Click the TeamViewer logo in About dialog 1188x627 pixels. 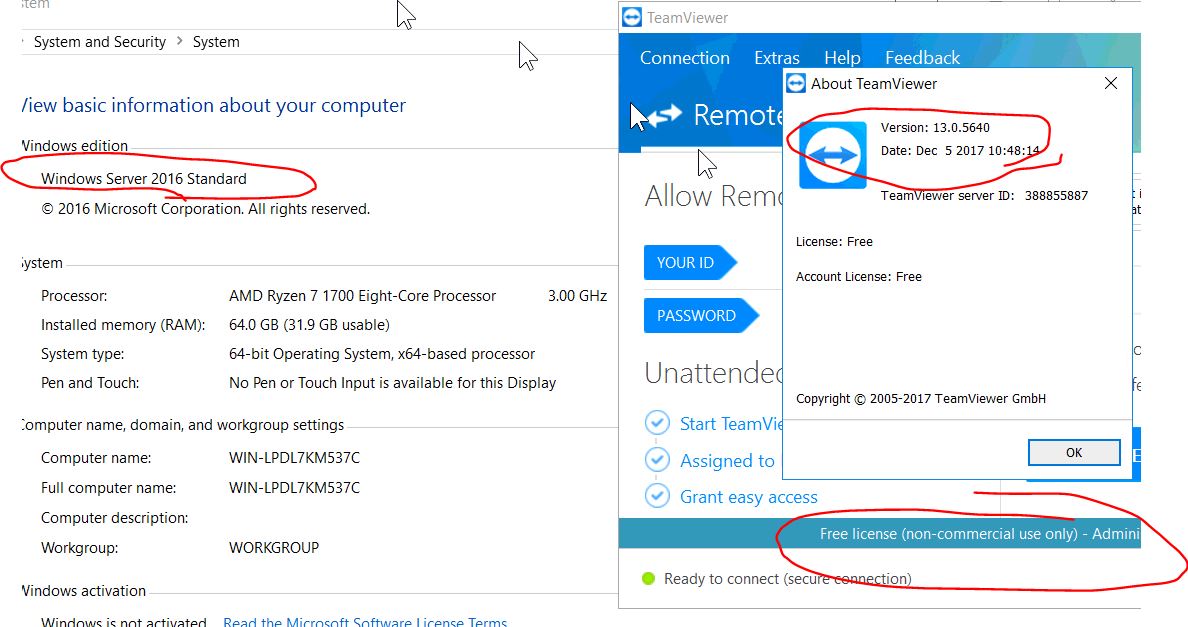click(x=833, y=155)
